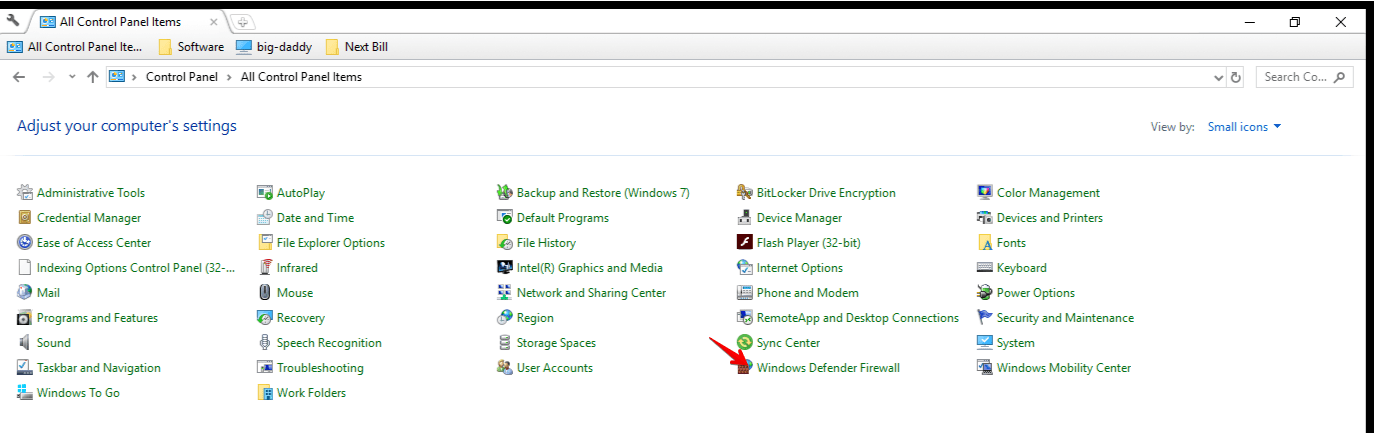Viewport: 1375px width, 433px height.
Task: Click the Administrative Tools icon
Action: pyautogui.click(x=25, y=193)
